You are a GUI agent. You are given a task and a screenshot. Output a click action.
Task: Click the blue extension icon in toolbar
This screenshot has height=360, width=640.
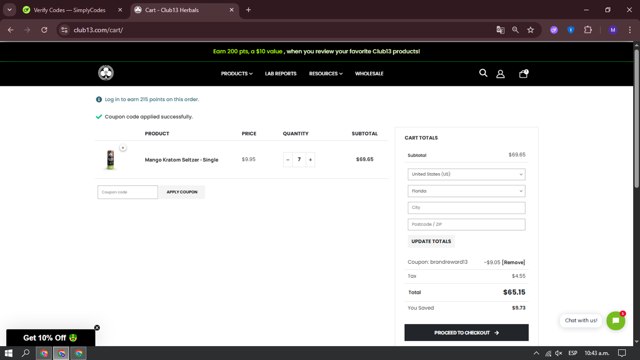[x=571, y=30]
